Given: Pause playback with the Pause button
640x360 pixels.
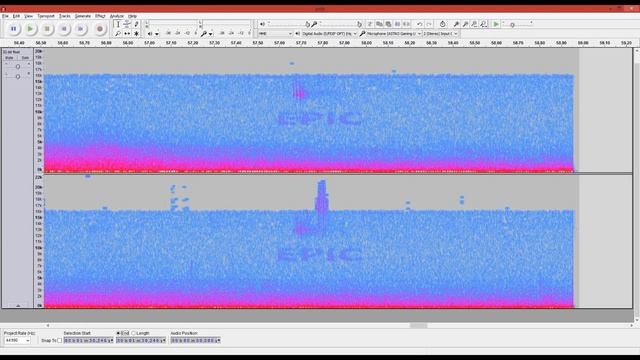Looking at the screenshot, I should coord(13,29).
